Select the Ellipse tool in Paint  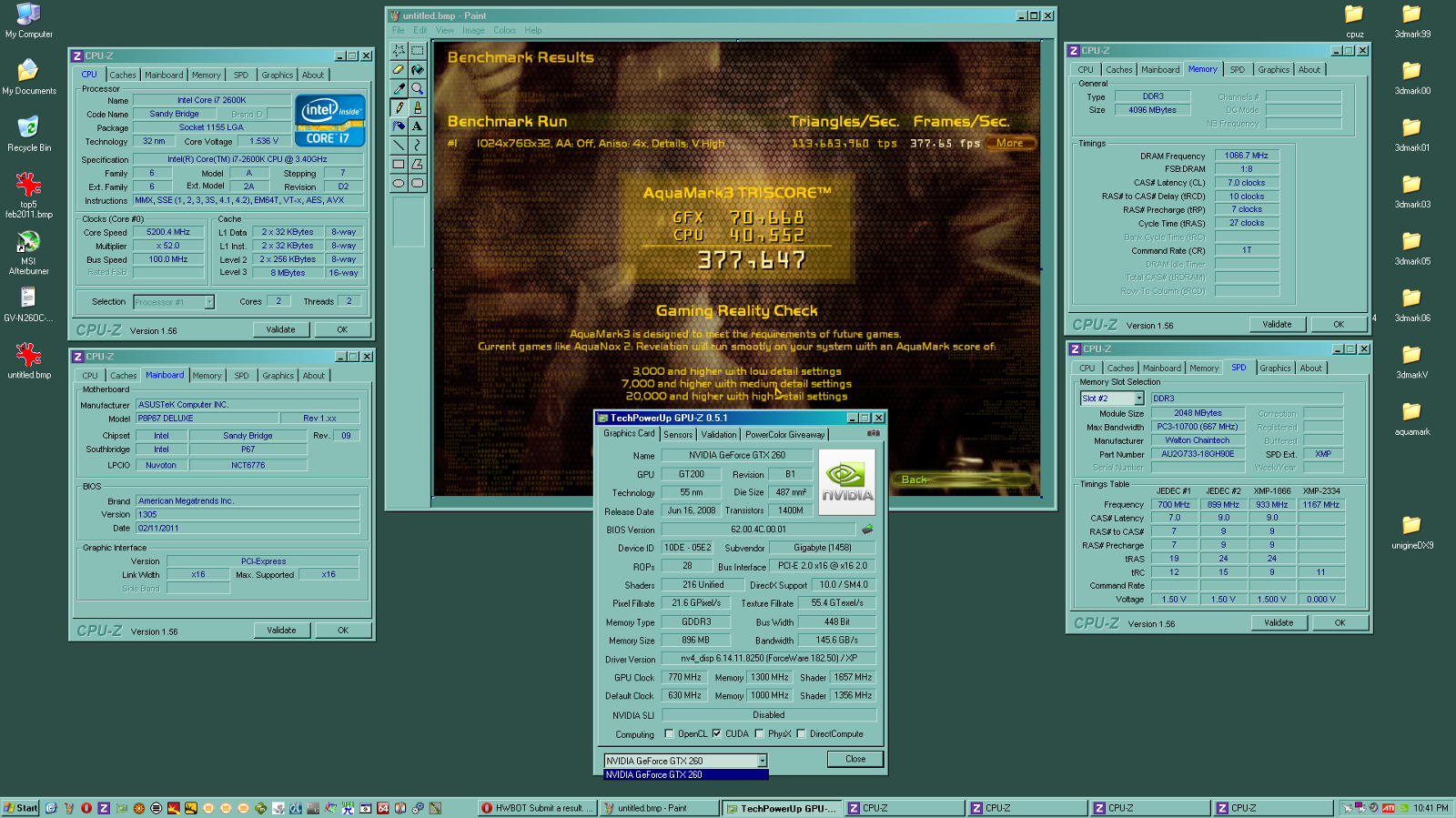pyautogui.click(x=399, y=183)
